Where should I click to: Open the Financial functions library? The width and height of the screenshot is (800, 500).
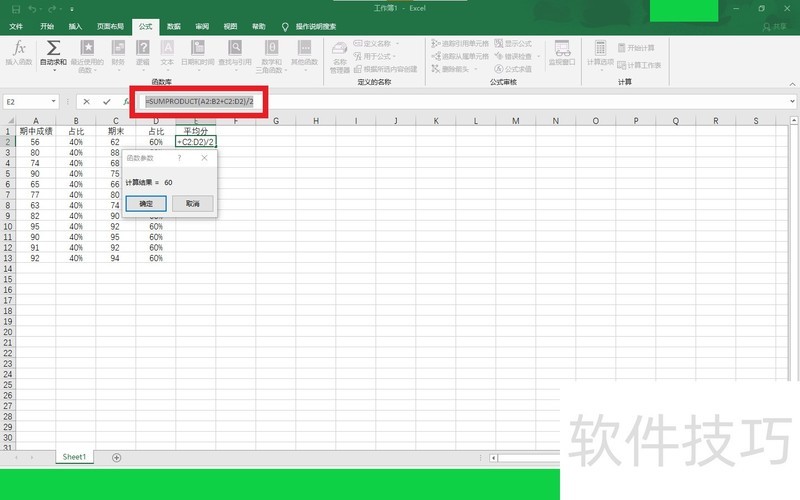118,55
